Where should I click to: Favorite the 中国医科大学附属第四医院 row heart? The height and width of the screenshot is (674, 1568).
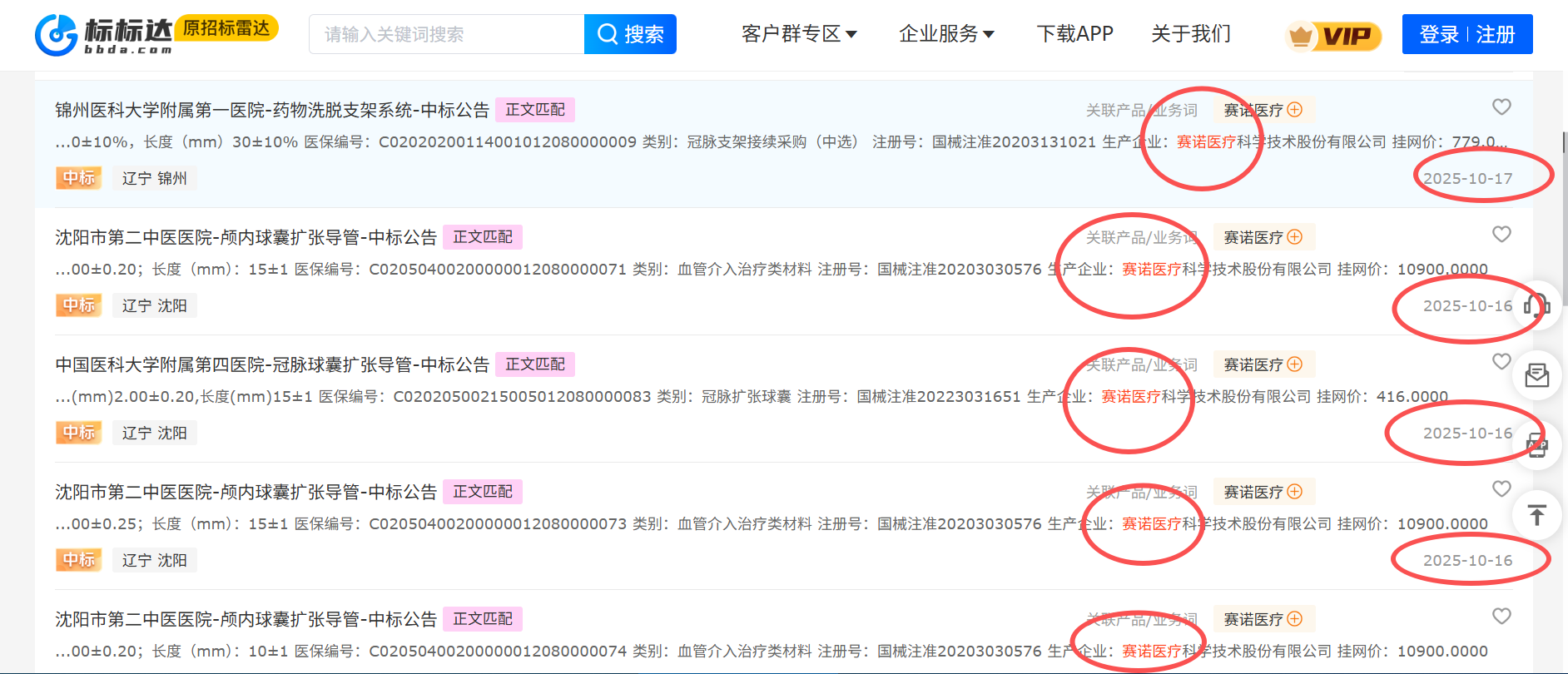1501,361
